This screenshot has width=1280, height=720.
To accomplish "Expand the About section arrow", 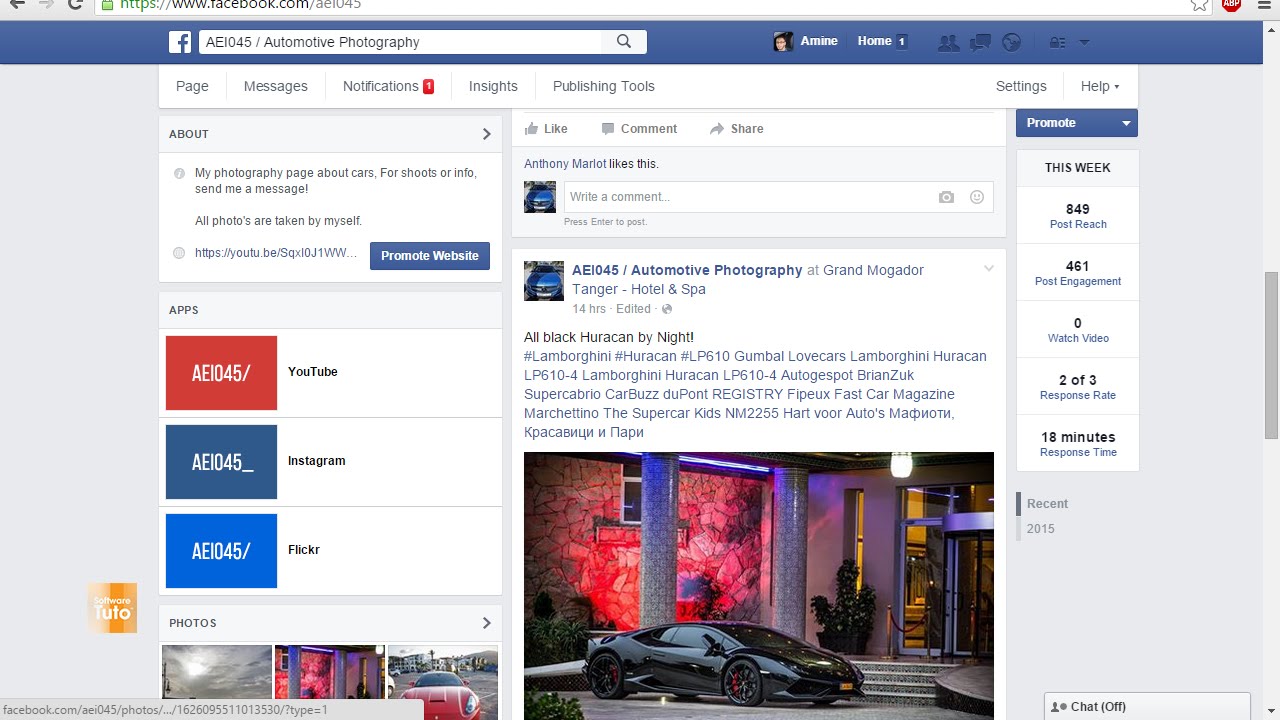I will pyautogui.click(x=487, y=134).
